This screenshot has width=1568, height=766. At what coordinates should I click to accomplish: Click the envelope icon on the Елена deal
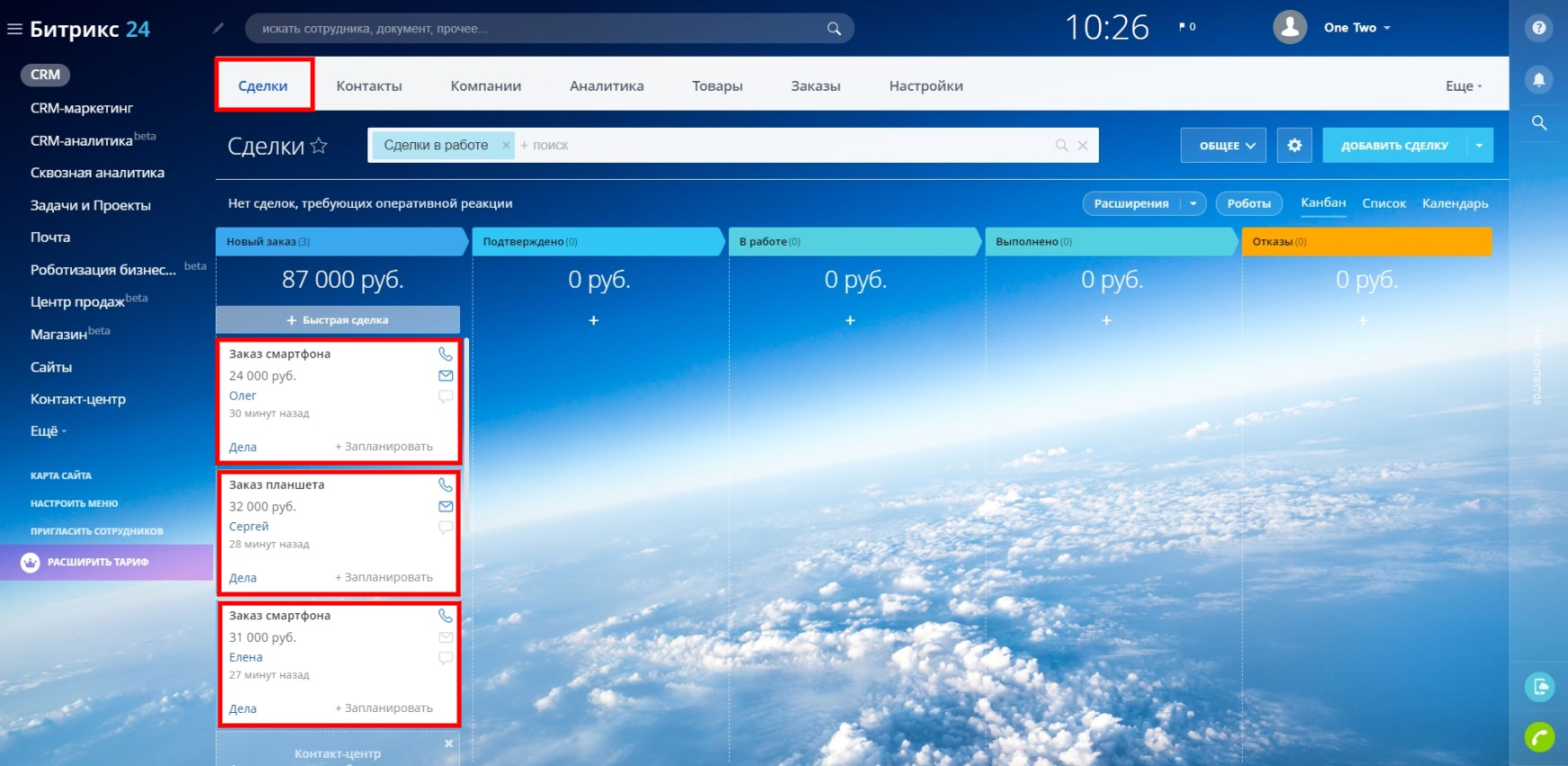point(446,637)
